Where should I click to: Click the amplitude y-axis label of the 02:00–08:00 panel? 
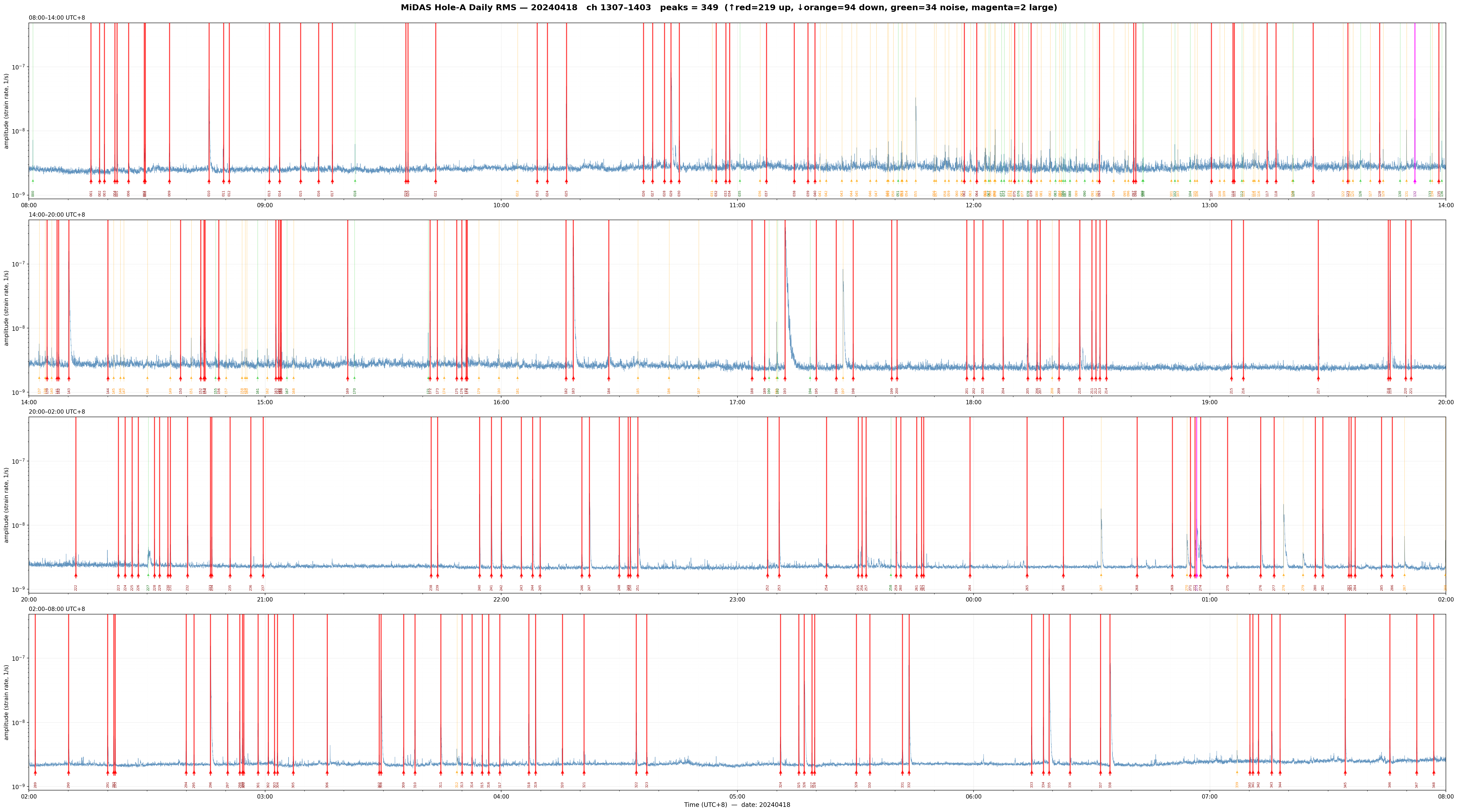click(7, 702)
